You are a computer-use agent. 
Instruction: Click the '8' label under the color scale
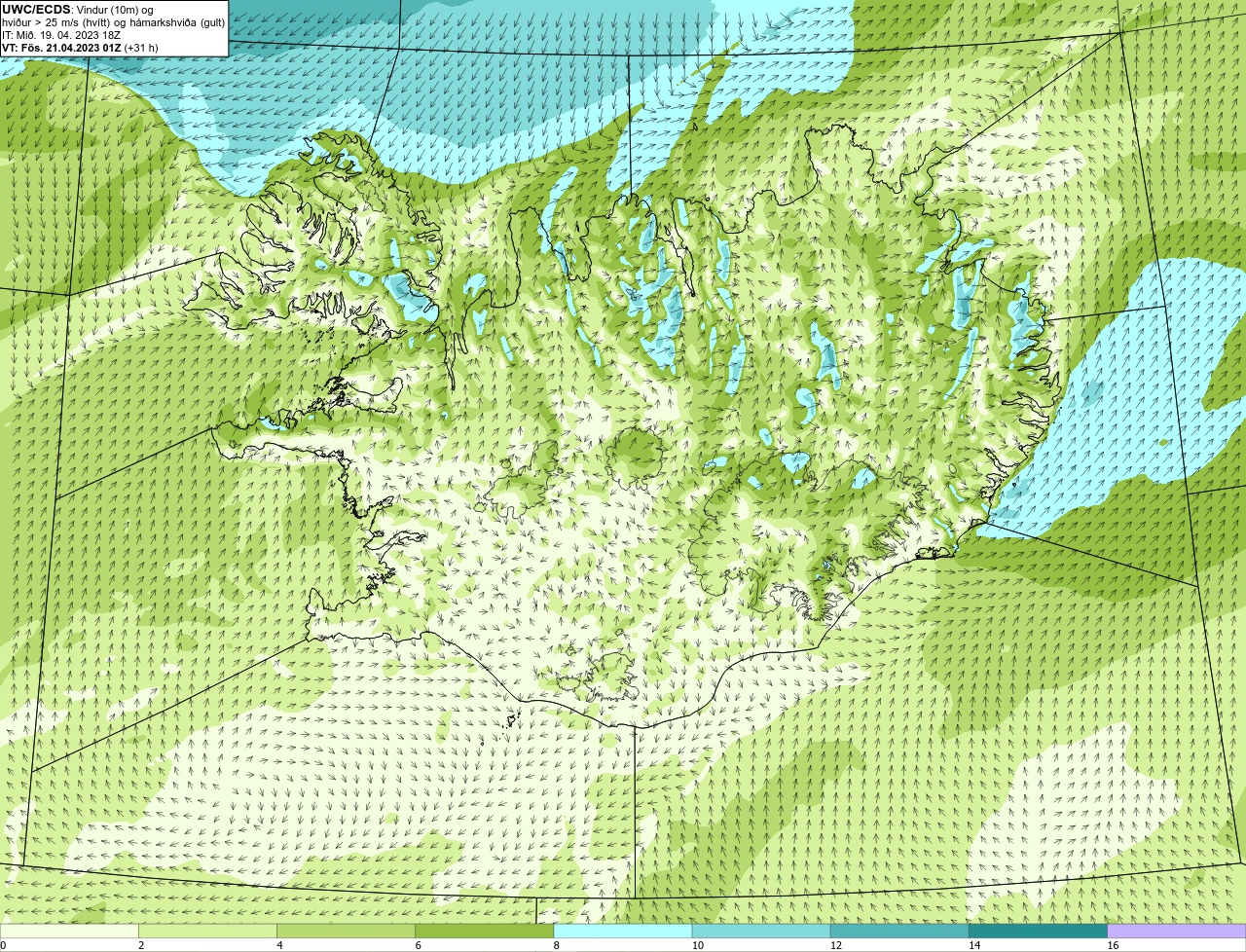tap(556, 945)
